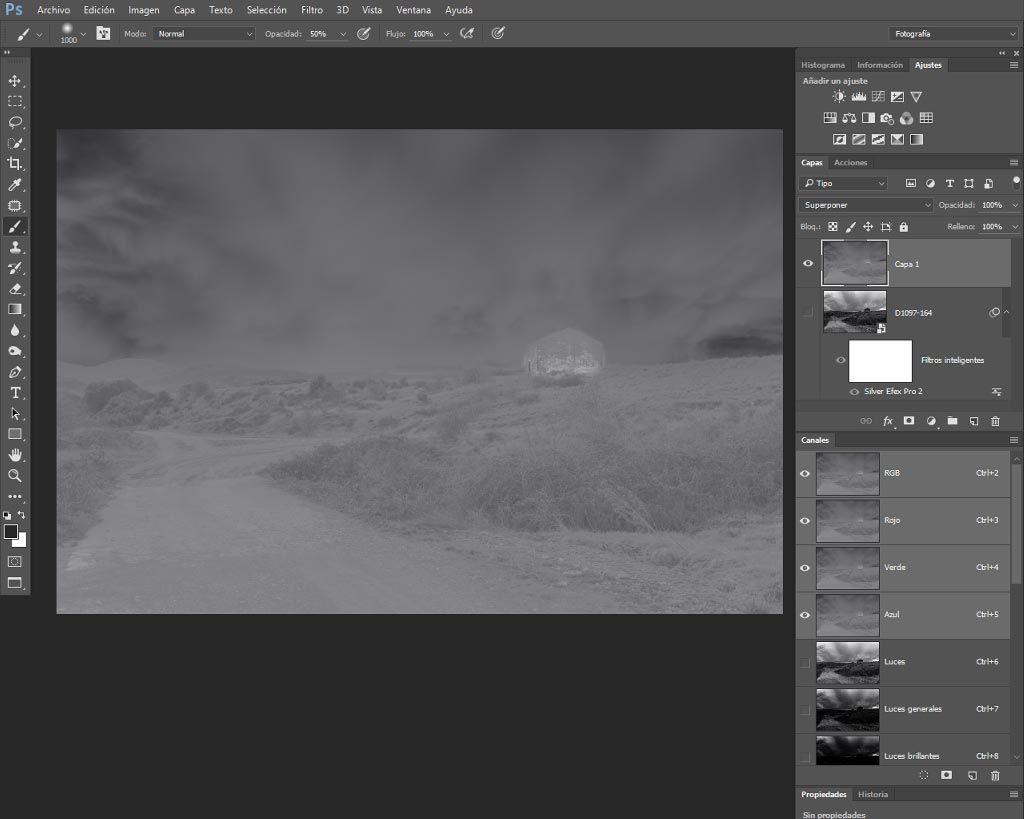
Task: Click the background color swatch
Action: (22, 541)
